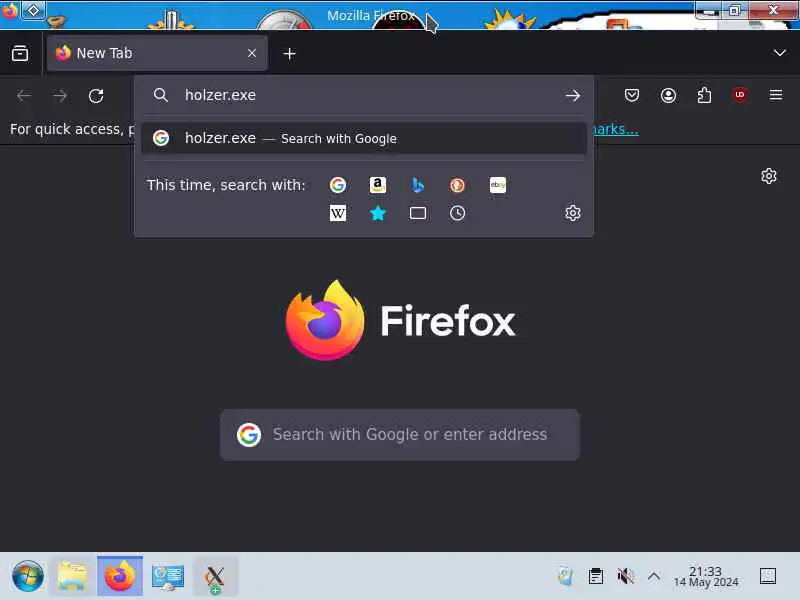Search this time with DuckDuckGo

(x=458, y=185)
